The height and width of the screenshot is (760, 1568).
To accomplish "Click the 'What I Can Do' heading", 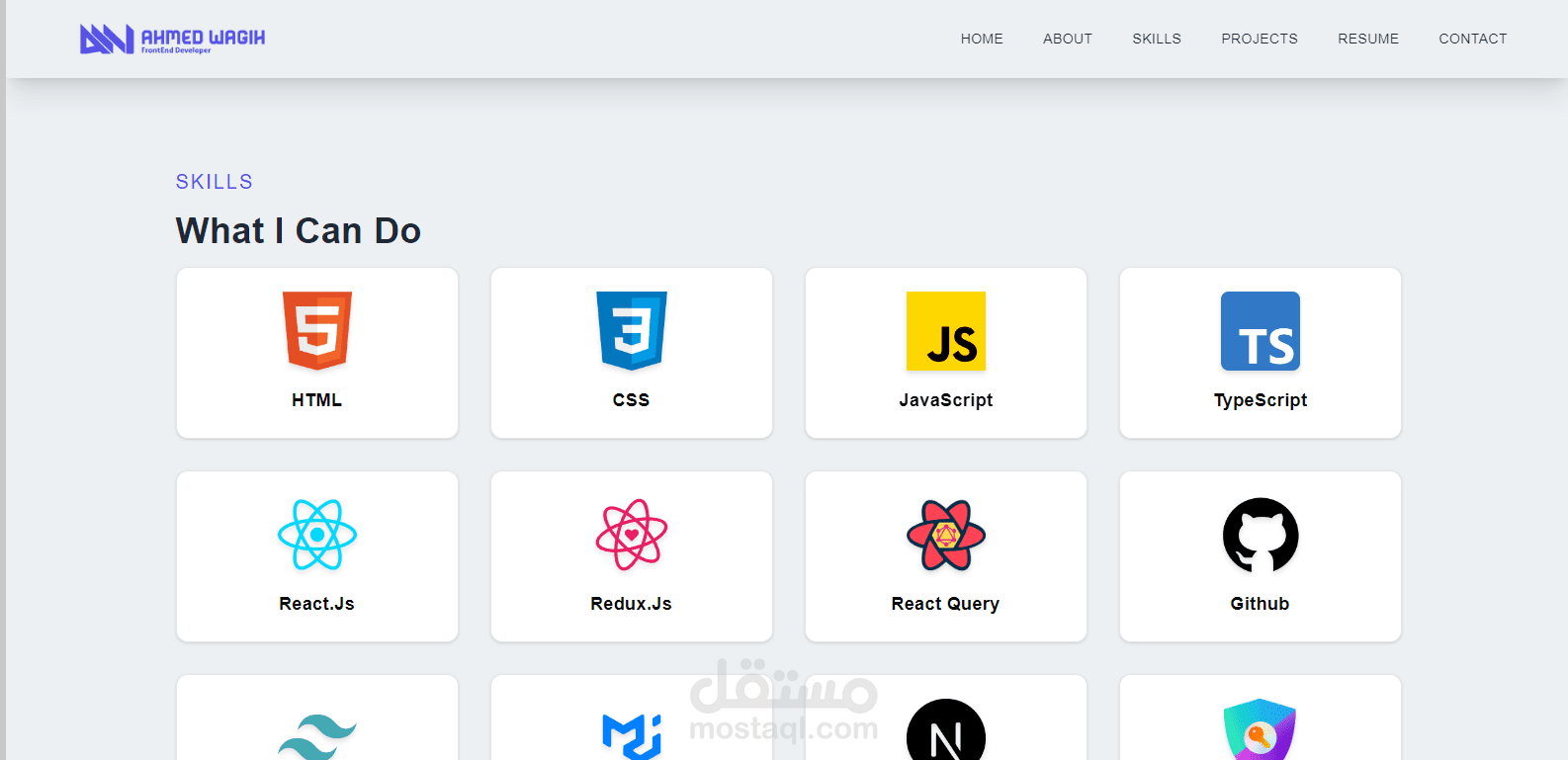I will (x=299, y=230).
